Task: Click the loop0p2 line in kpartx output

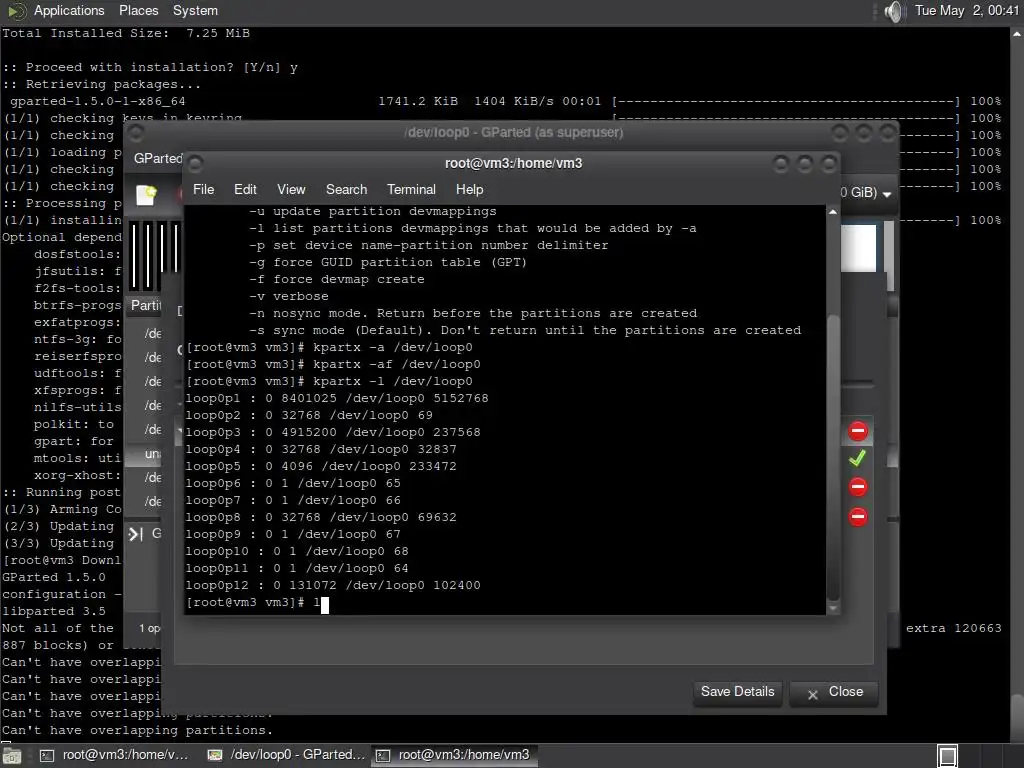Action: point(309,415)
